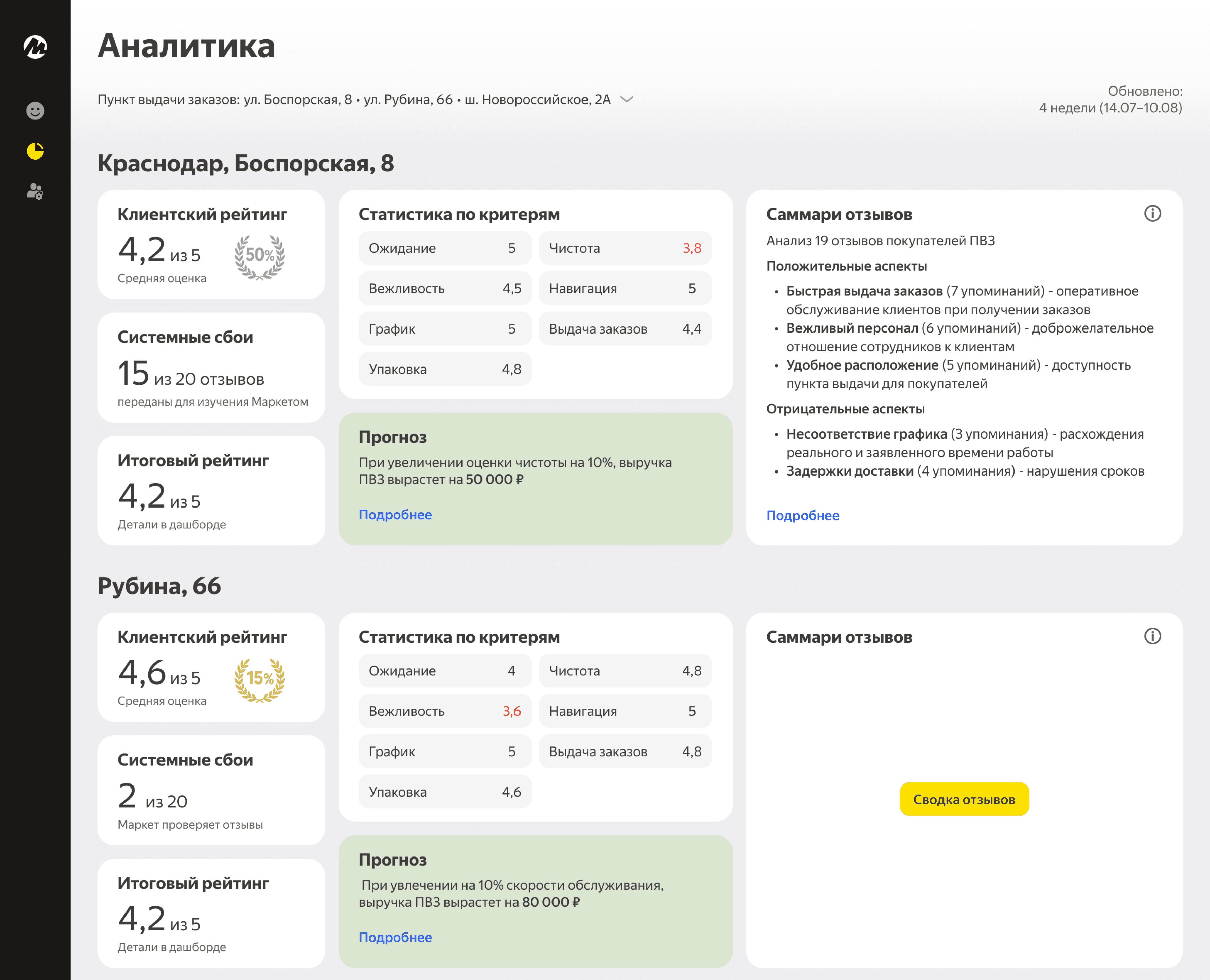
Task: Select the Вежливость 3,6 criterion in Рубина
Action: pos(445,711)
